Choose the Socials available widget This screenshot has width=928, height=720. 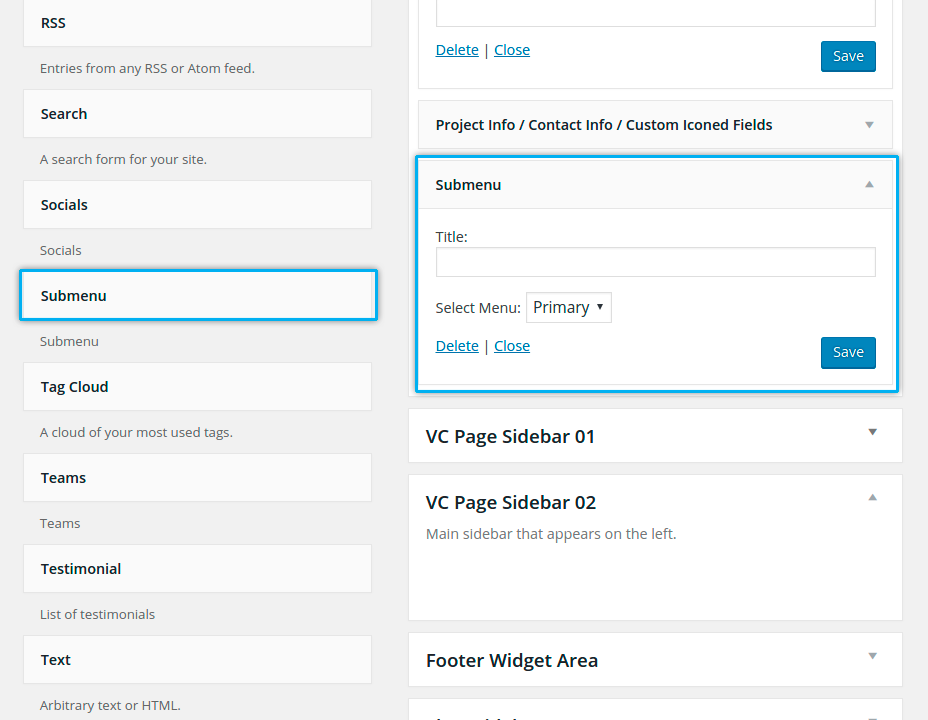(x=197, y=205)
